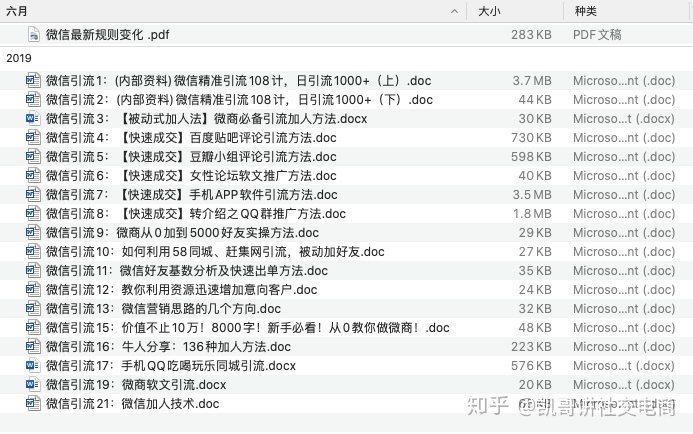Click the PDF icon of 微信最新规则变化

(x=34, y=34)
